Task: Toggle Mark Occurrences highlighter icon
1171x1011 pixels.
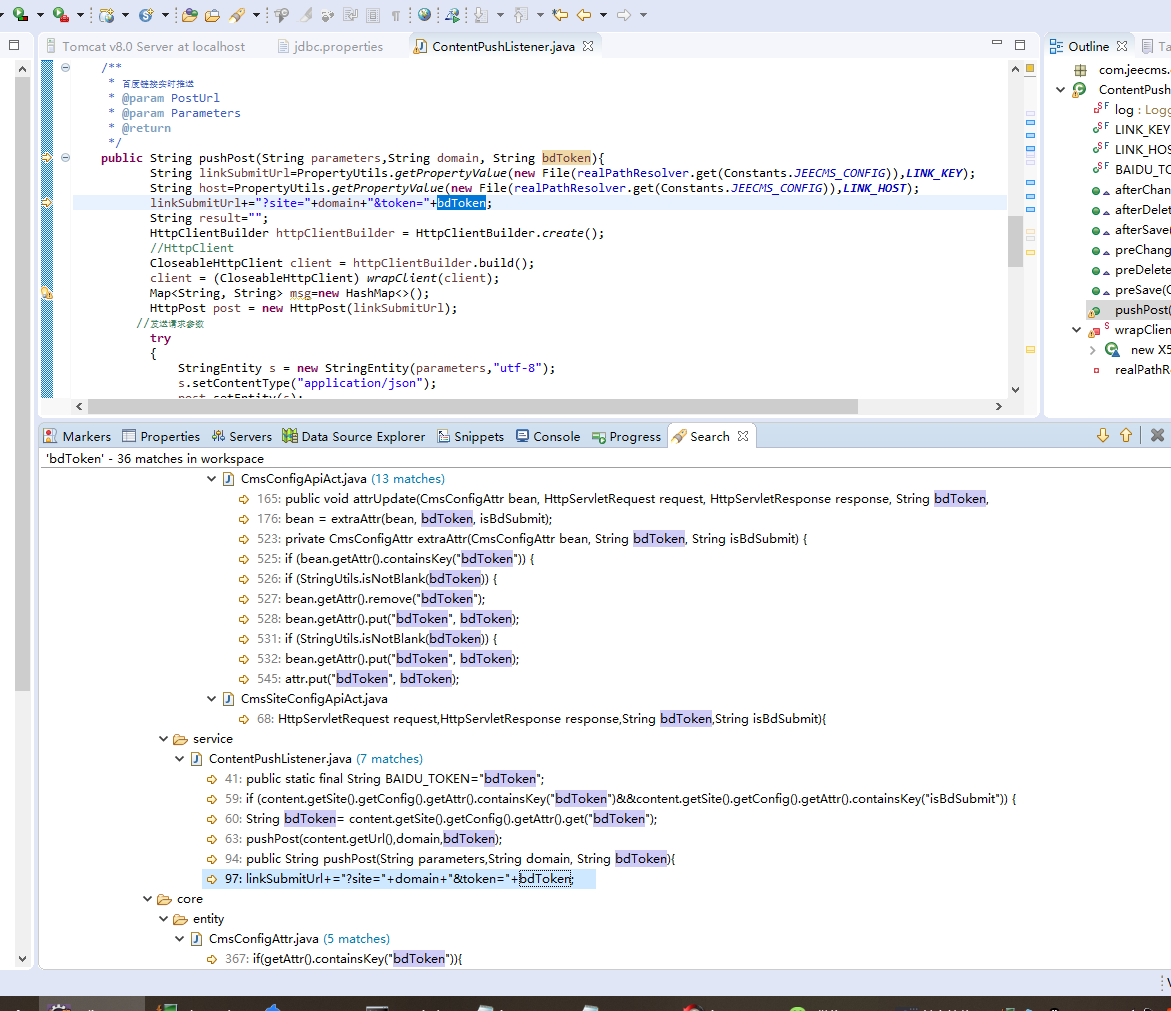Action: pyautogui.click(x=303, y=15)
